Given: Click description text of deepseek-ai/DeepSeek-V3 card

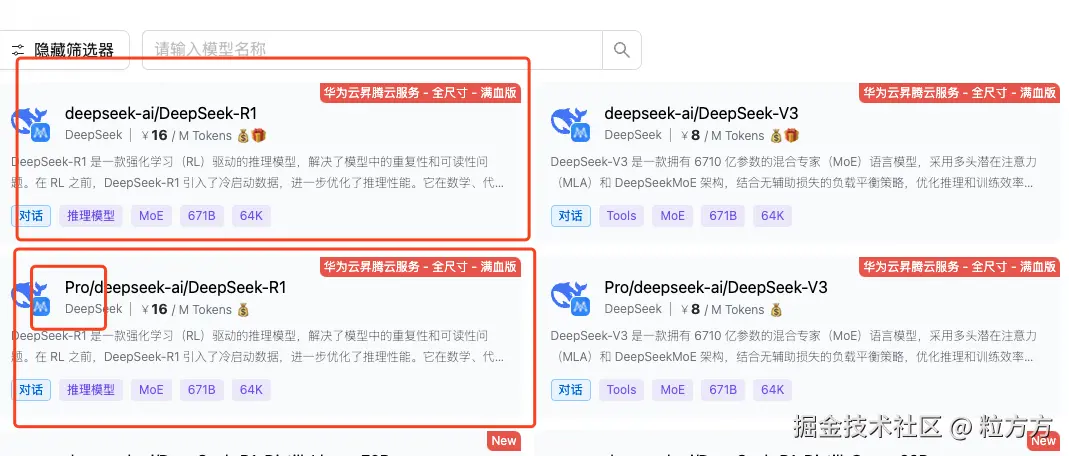Looking at the screenshot, I should coord(794,172).
